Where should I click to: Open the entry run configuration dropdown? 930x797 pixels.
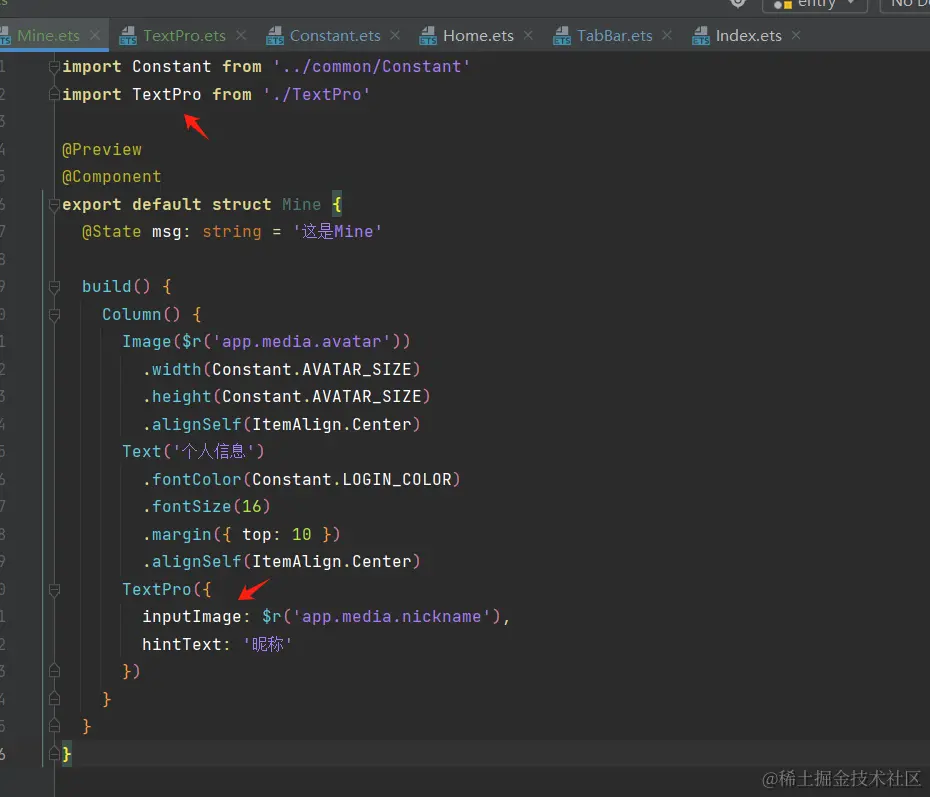pos(815,5)
